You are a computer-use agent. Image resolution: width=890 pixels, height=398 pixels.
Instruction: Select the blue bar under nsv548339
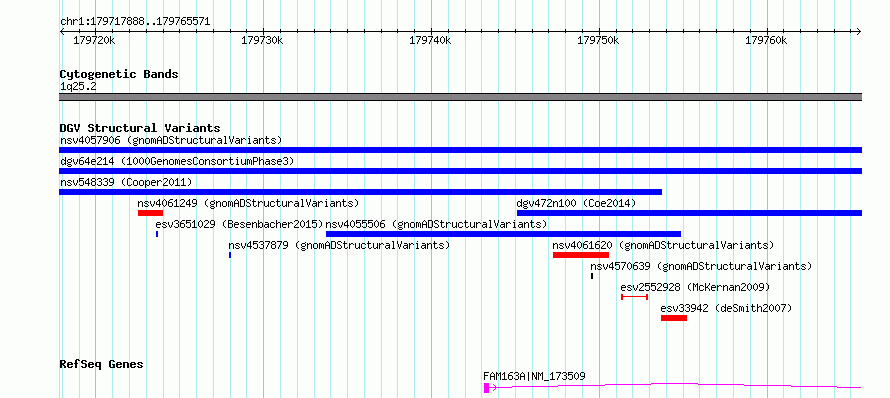[360, 192]
